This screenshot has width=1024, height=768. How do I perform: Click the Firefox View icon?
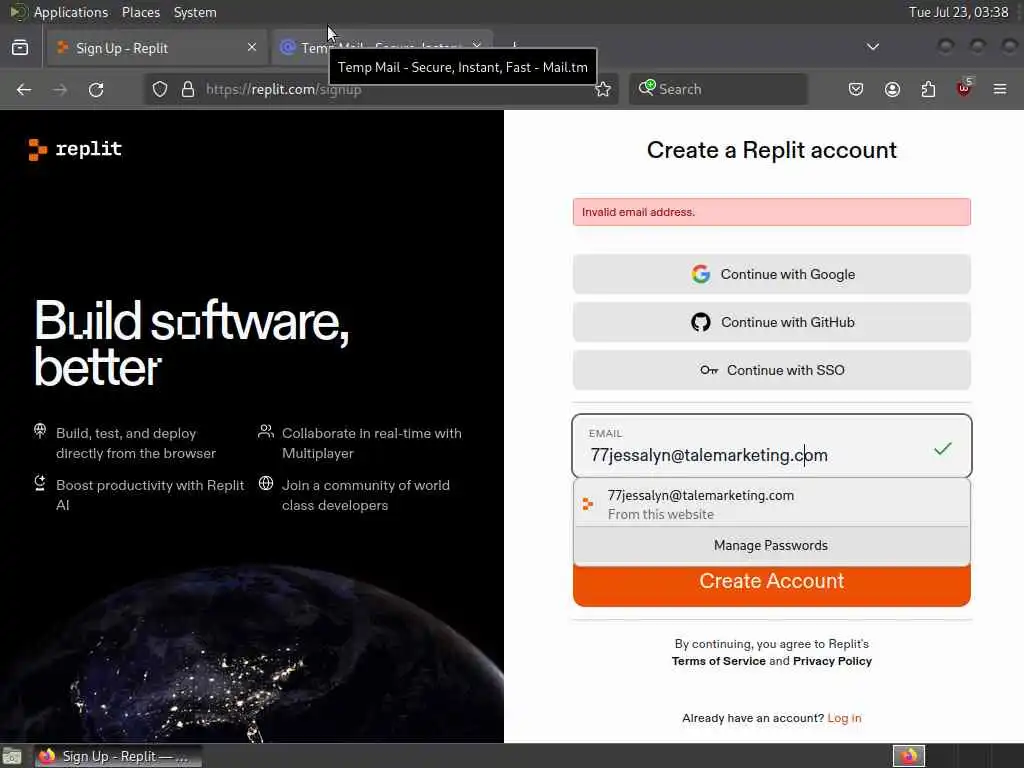tap(20, 48)
